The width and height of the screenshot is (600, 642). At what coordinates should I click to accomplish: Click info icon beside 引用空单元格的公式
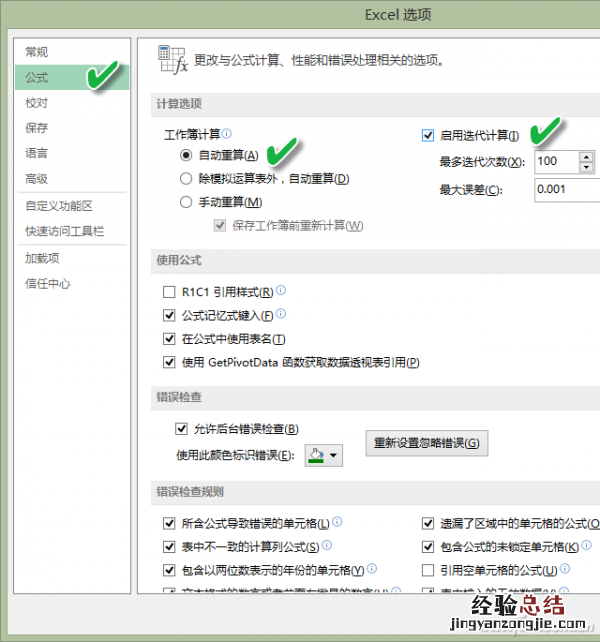pyautogui.click(x=565, y=568)
